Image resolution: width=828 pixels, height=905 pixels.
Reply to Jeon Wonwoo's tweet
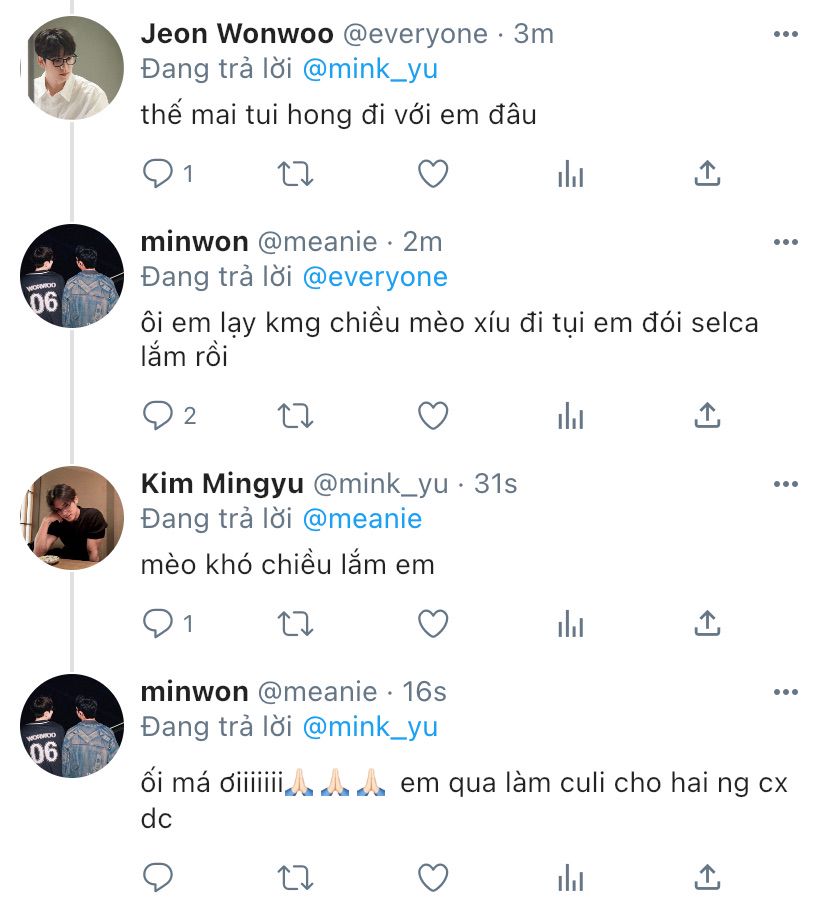(x=158, y=174)
